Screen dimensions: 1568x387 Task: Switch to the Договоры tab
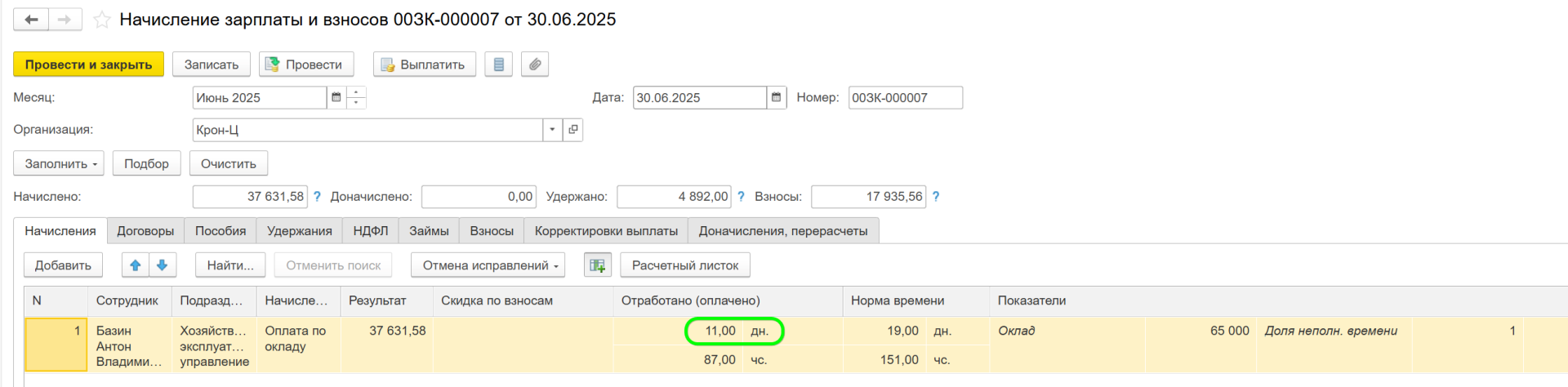(x=145, y=231)
